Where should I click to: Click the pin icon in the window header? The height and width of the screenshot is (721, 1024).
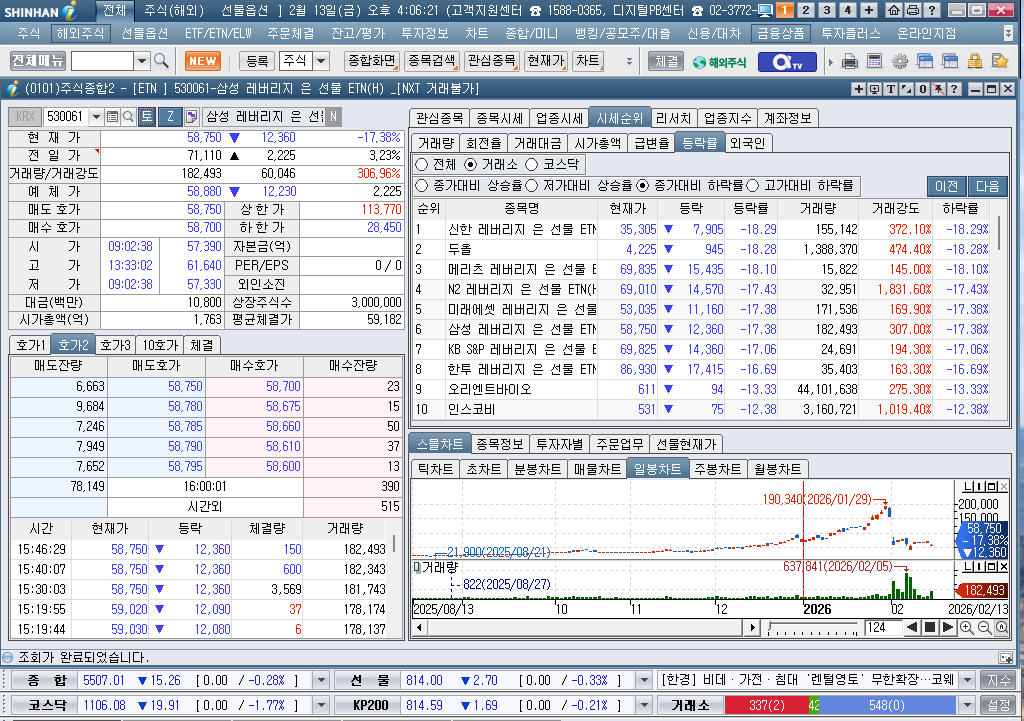938,89
